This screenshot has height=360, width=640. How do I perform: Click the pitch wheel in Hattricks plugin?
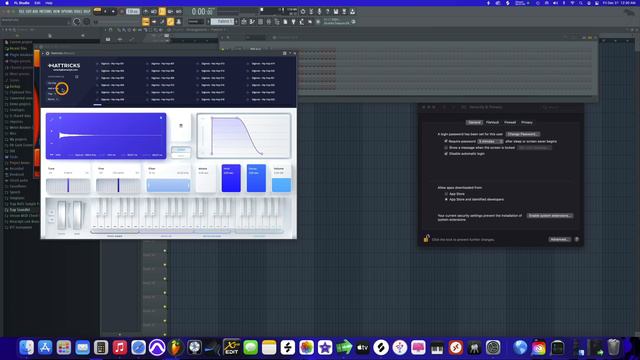click(62, 215)
